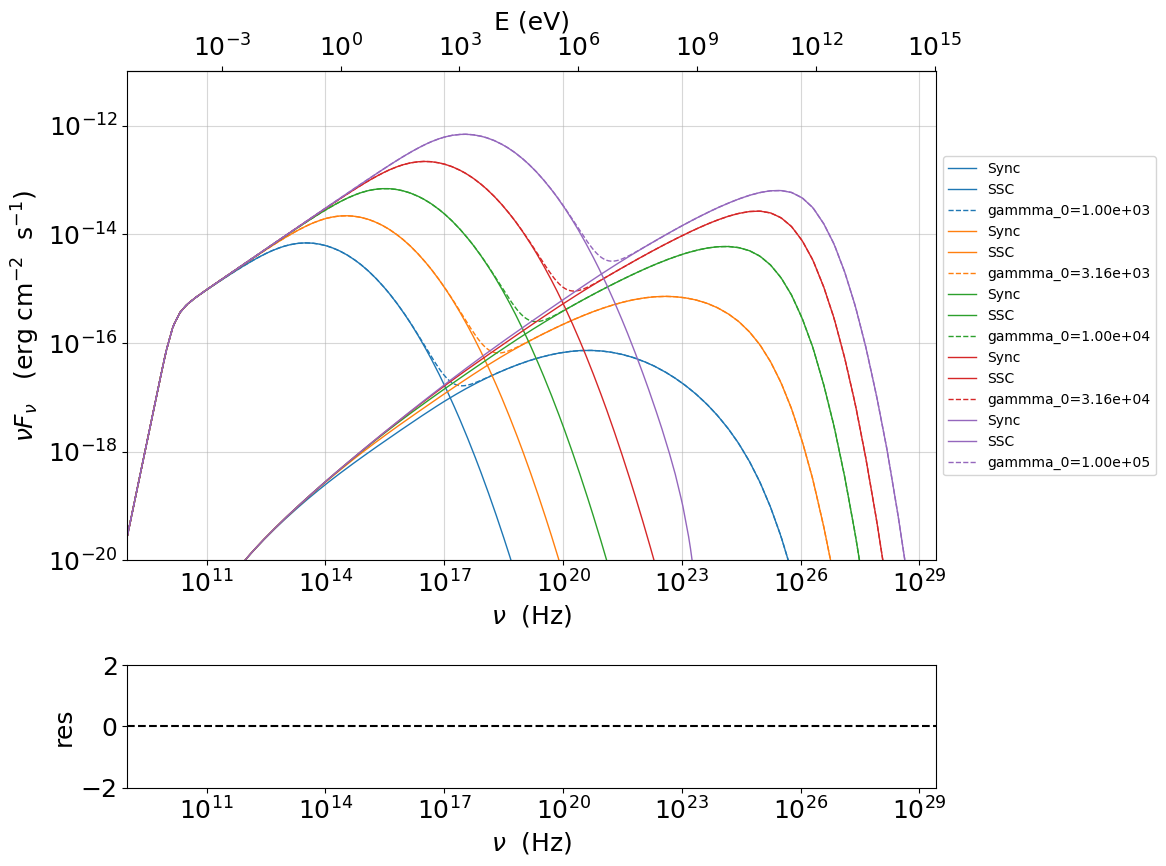Click the 0 tick on the res axis
This screenshot has height=866, width=1166.
click(111, 727)
